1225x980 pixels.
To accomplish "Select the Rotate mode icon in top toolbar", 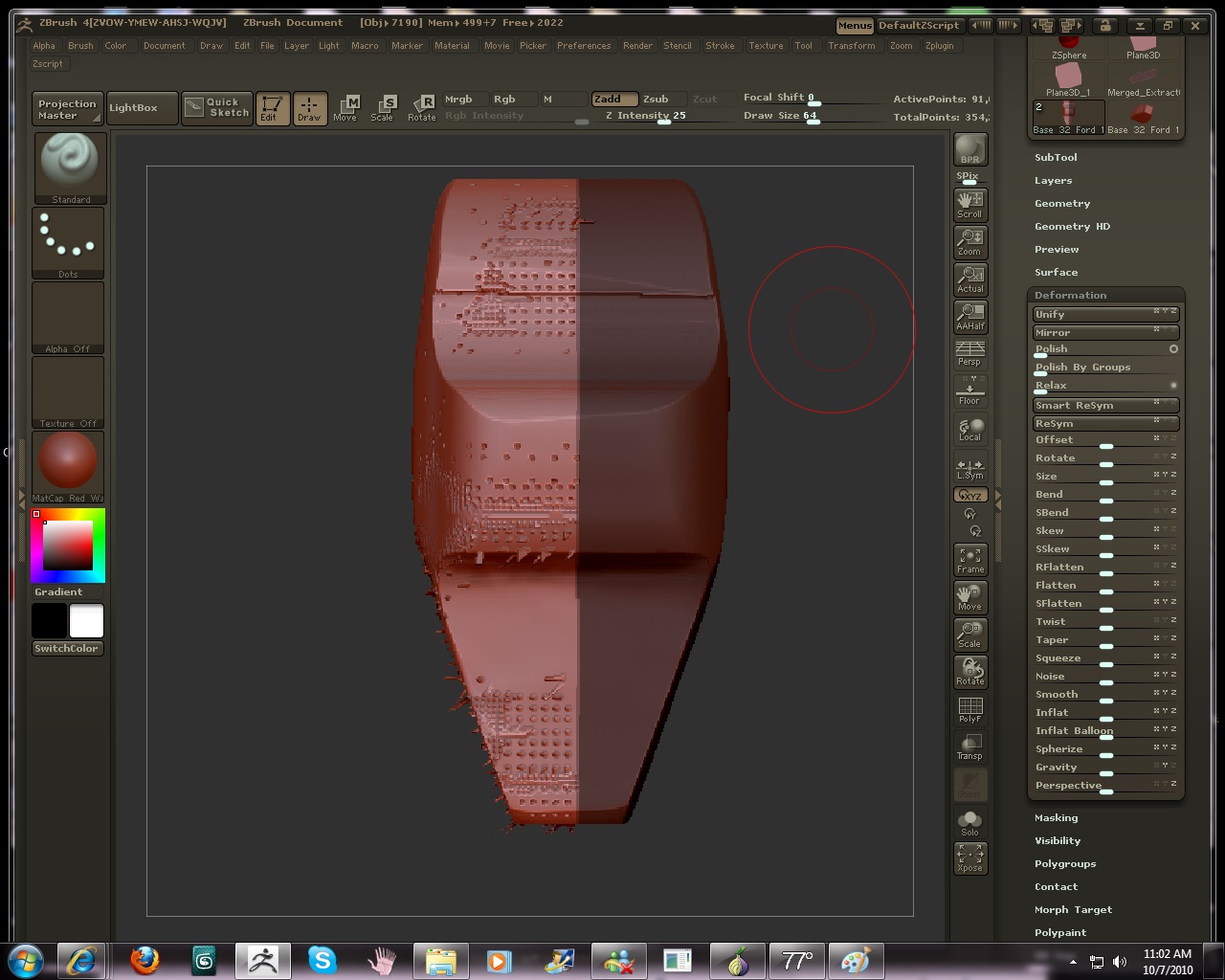I will 422,108.
